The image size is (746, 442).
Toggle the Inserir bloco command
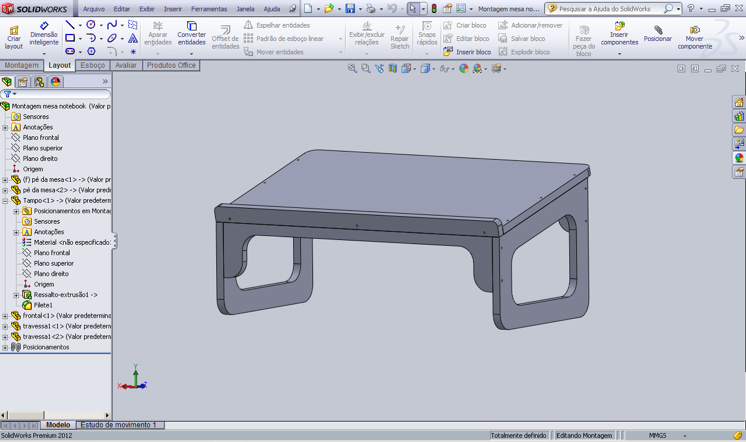click(467, 52)
